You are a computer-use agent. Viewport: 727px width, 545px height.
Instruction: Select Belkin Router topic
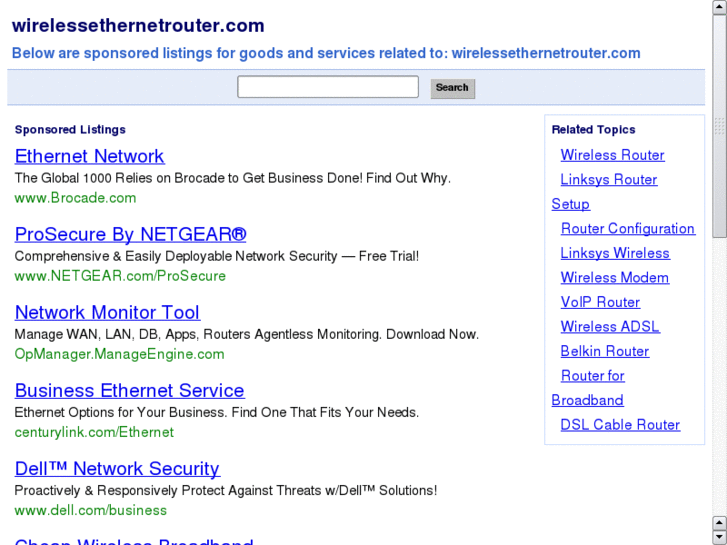click(605, 351)
